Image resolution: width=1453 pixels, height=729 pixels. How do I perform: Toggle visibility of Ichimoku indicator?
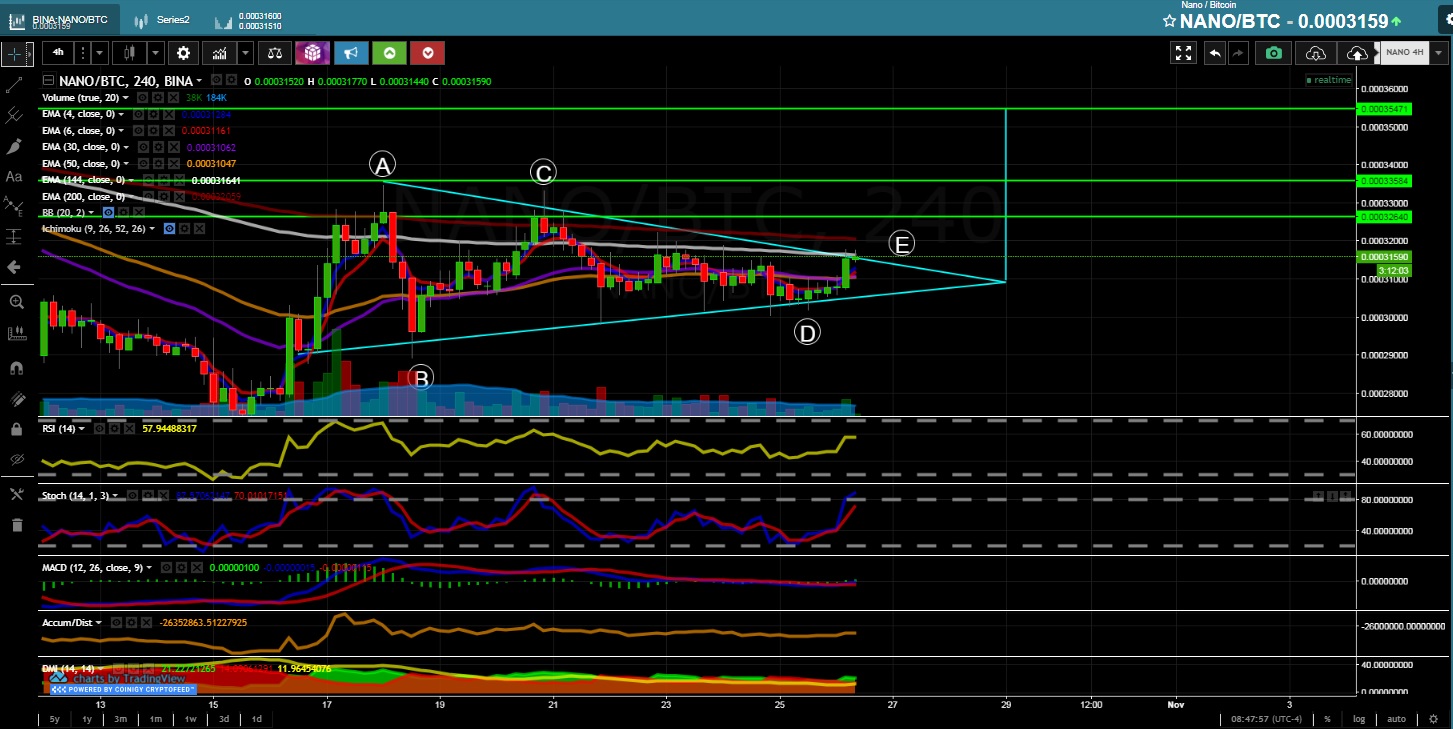pos(169,229)
